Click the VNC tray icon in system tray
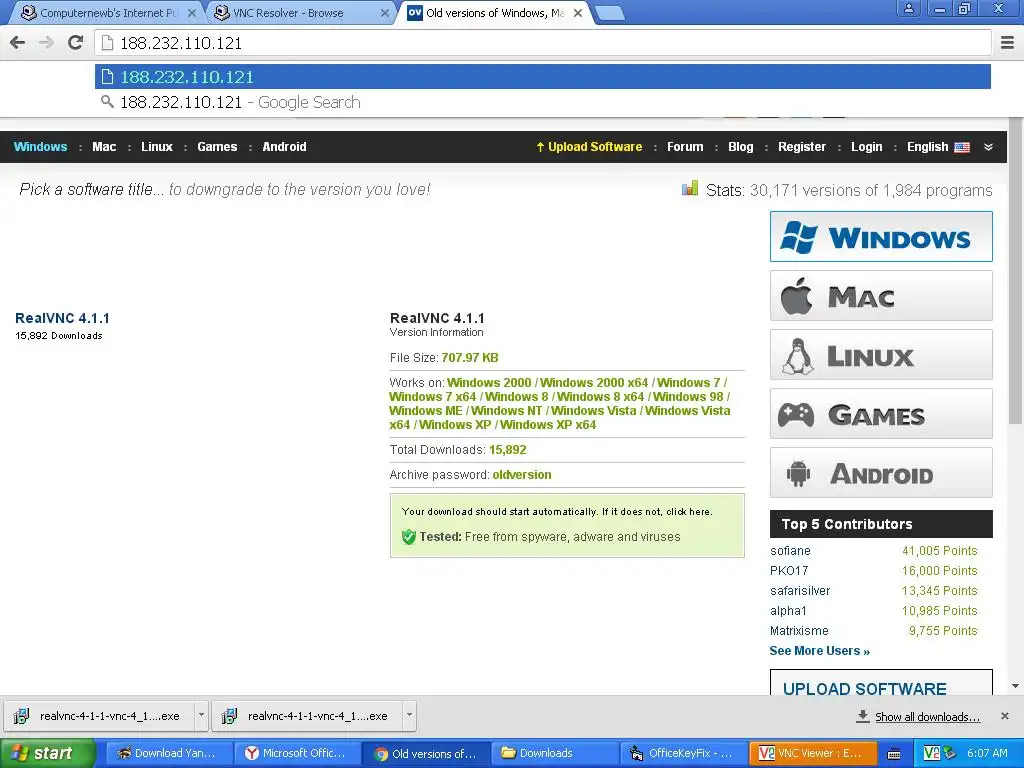Viewport: 1024px width, 768px height. [x=932, y=753]
